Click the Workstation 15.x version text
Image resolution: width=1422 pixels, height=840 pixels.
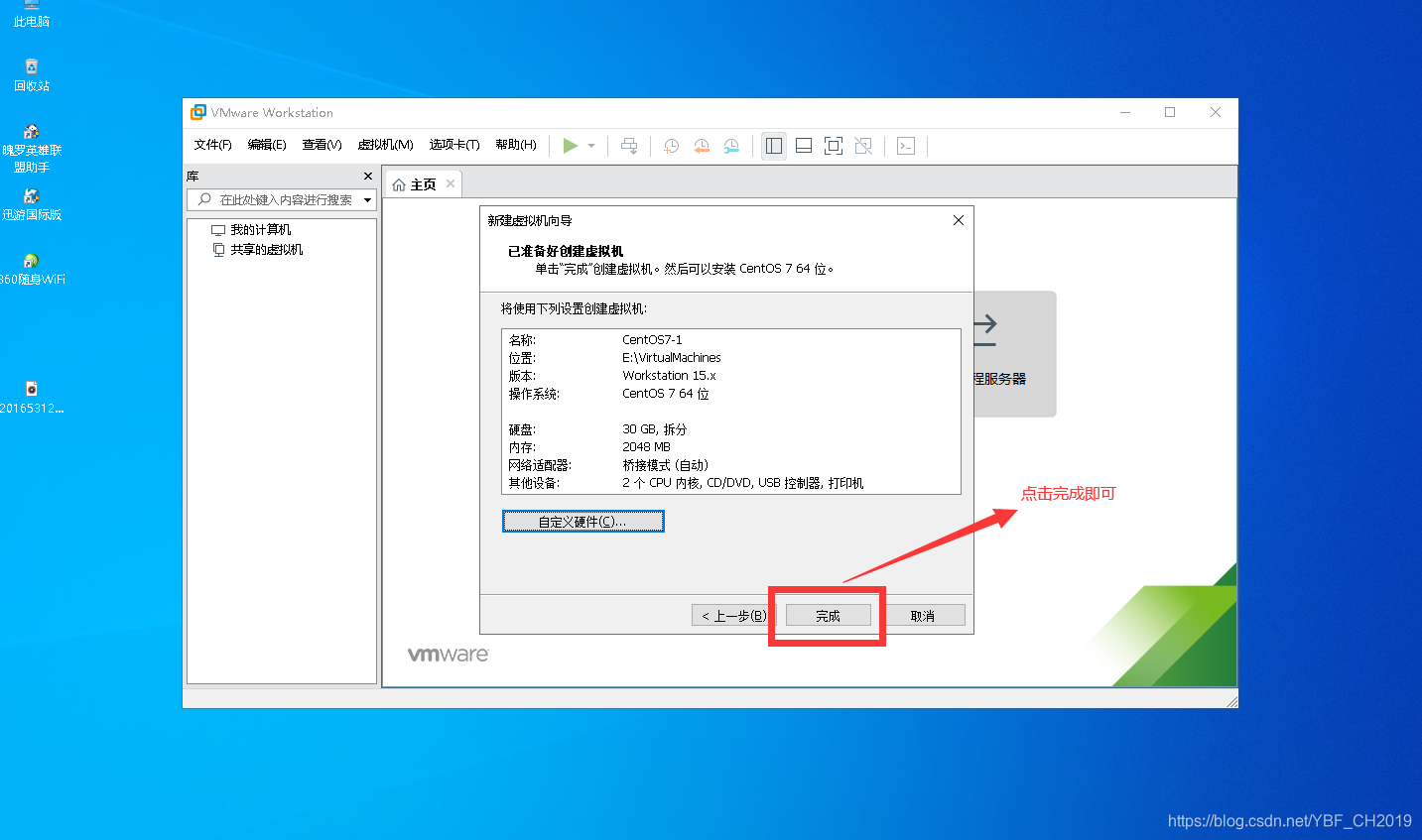click(x=669, y=376)
